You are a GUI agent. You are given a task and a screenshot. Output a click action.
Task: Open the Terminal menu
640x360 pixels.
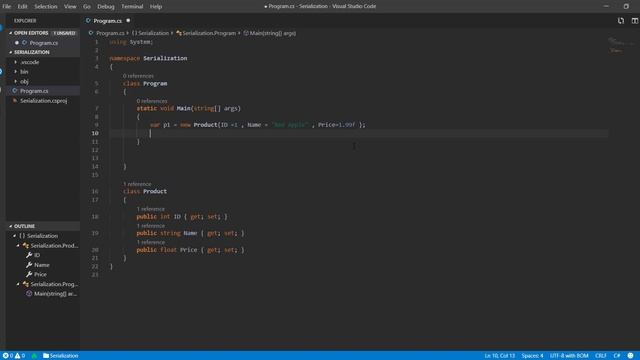click(x=132, y=7)
